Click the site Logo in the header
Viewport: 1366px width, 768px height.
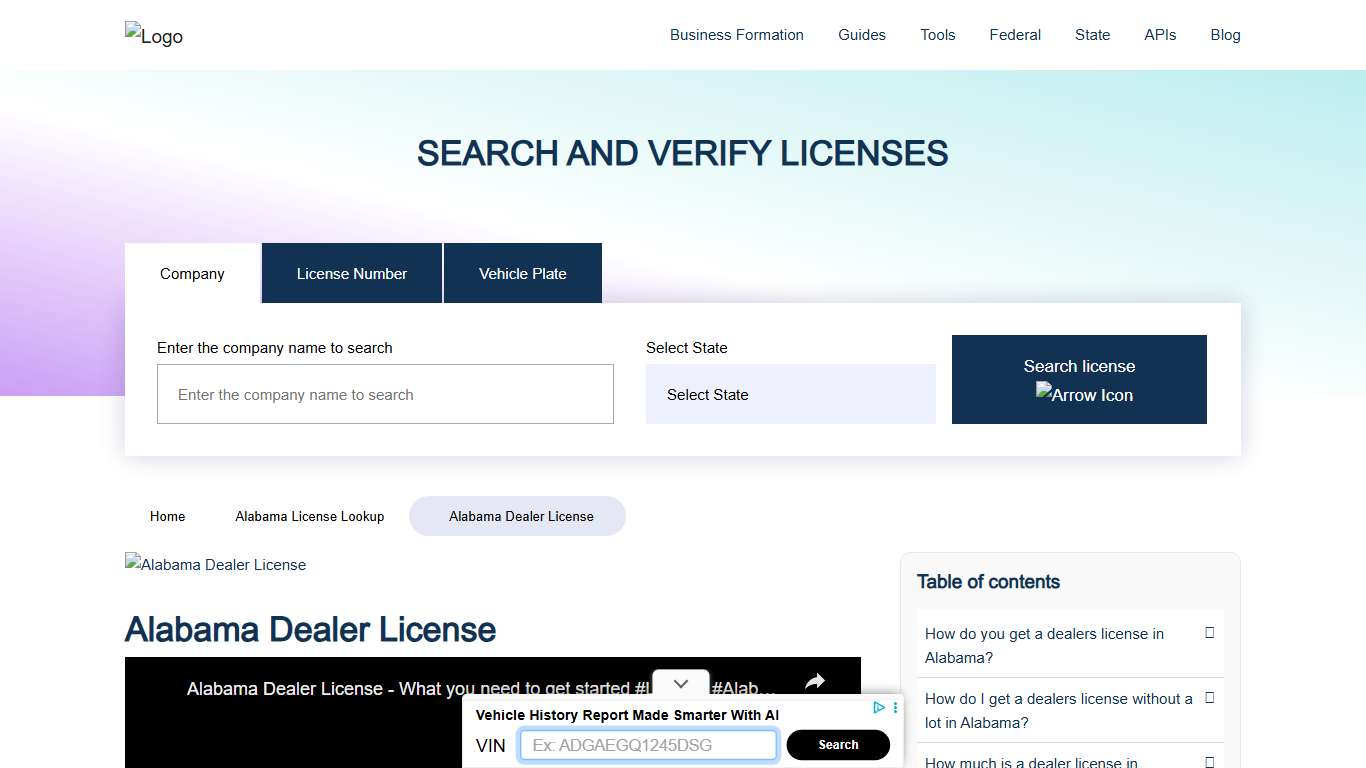[153, 35]
